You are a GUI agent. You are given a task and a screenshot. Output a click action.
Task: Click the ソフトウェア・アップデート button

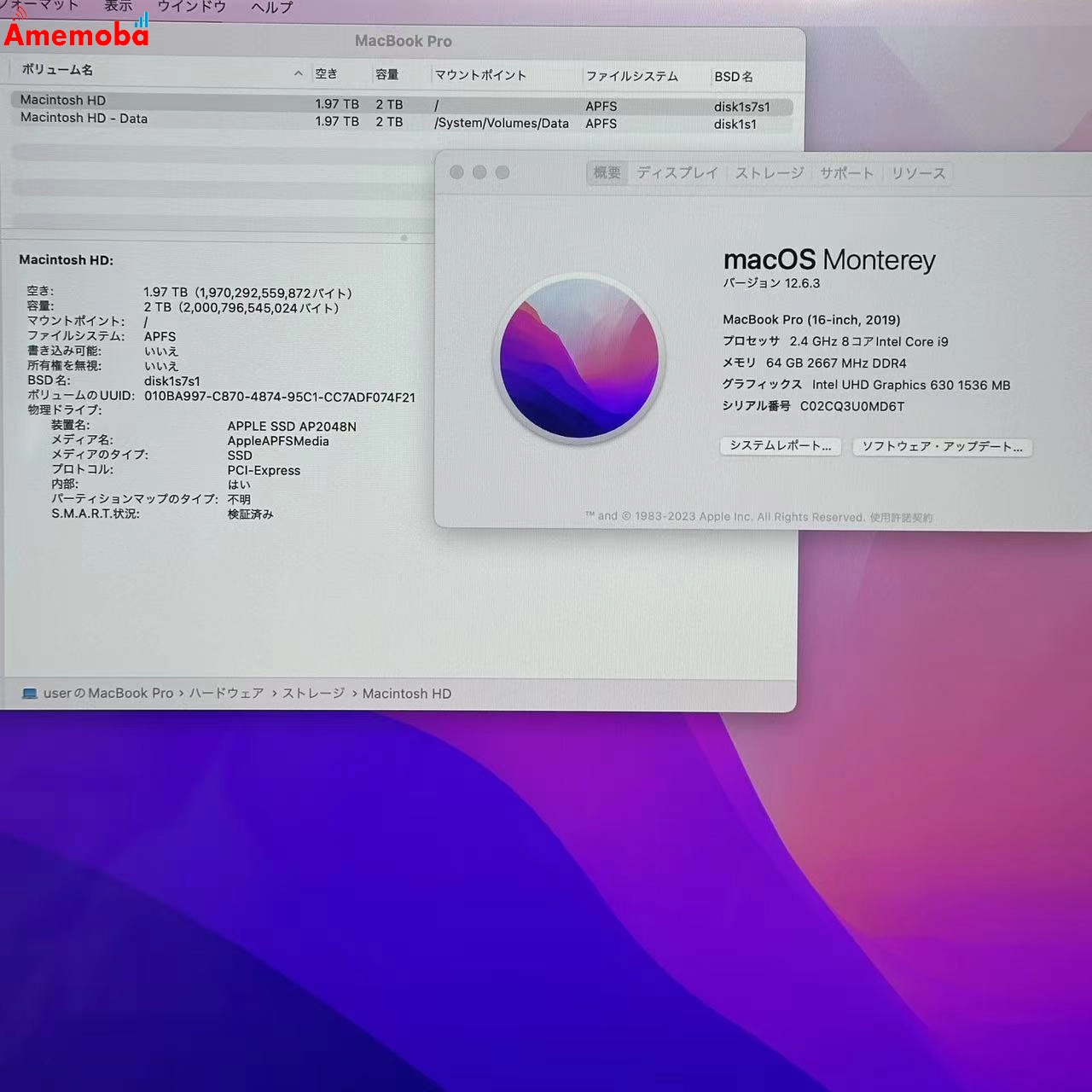(x=942, y=446)
